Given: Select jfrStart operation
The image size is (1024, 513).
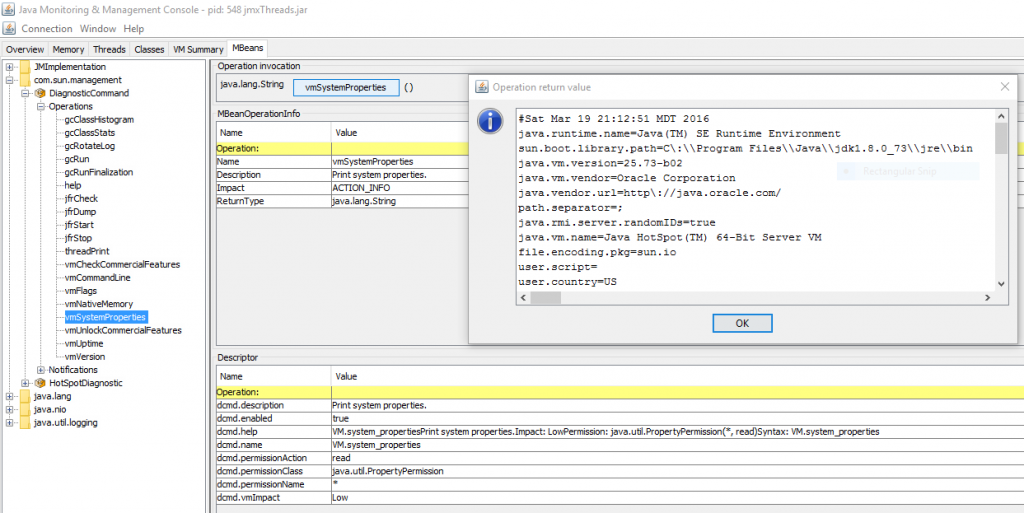Looking at the screenshot, I should tap(80, 225).
